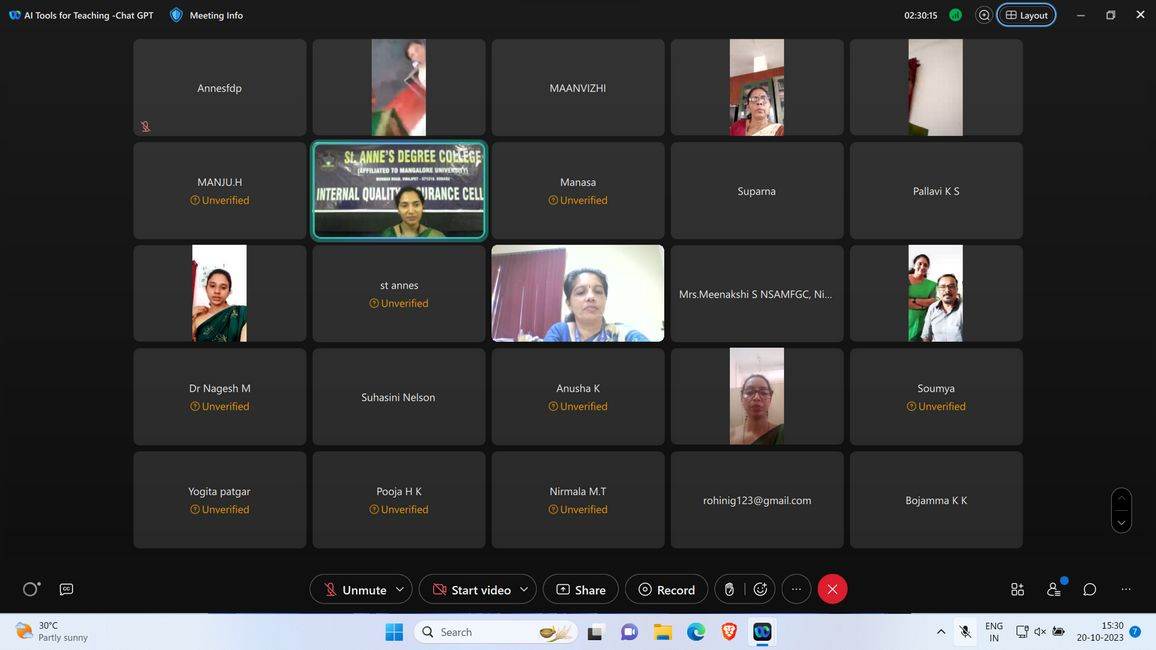The width and height of the screenshot is (1156, 650).
Task: Click the zoom magnifier icon near Layout
Action: [984, 15]
